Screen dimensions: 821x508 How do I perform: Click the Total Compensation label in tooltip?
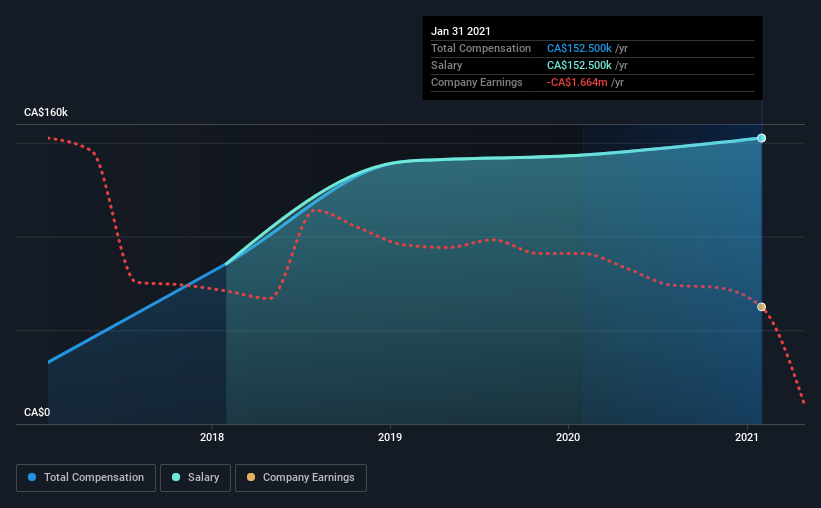coord(481,48)
